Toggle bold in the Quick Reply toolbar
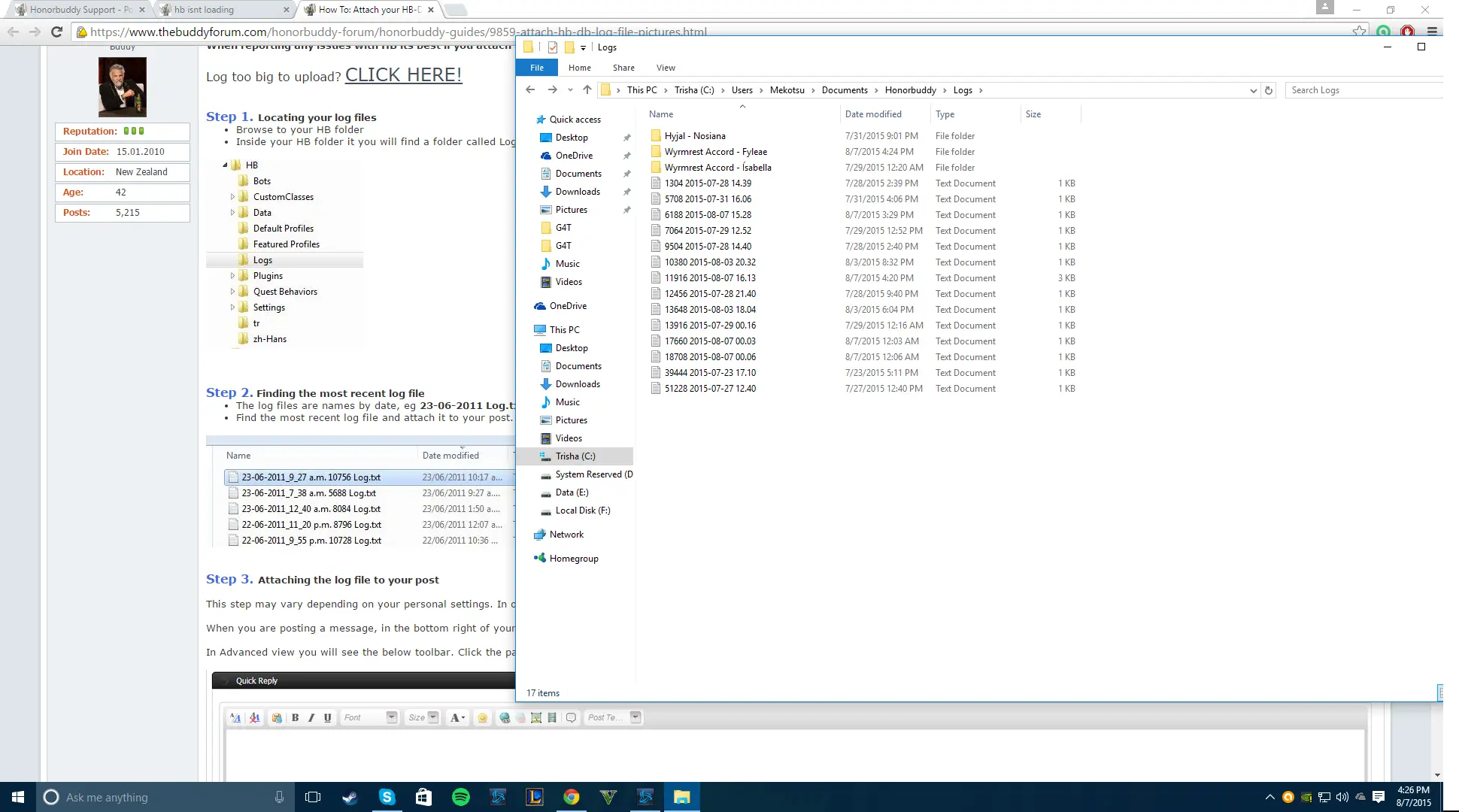This screenshot has height=812, width=1459. (x=295, y=717)
